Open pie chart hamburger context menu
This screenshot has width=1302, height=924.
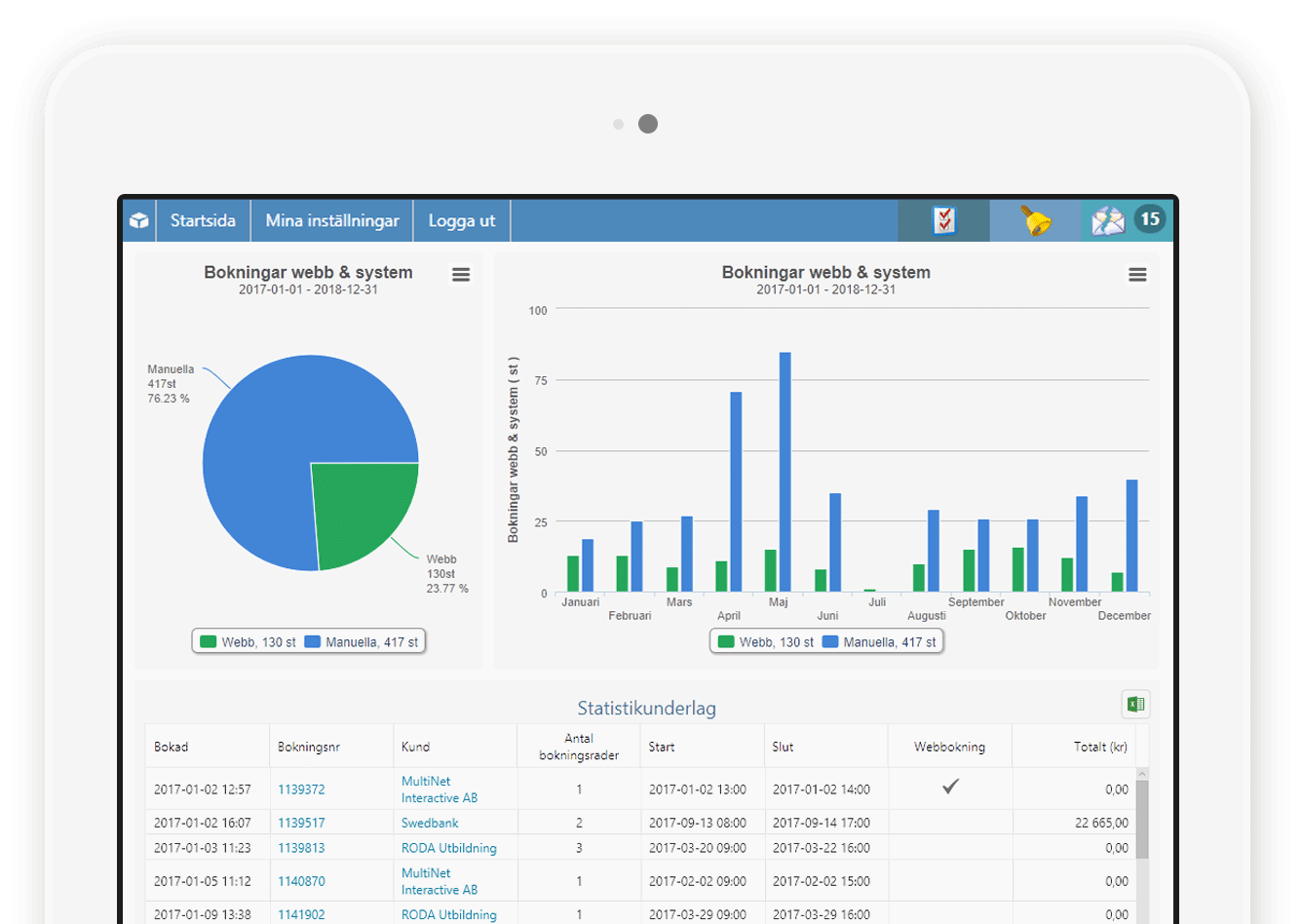point(461,275)
